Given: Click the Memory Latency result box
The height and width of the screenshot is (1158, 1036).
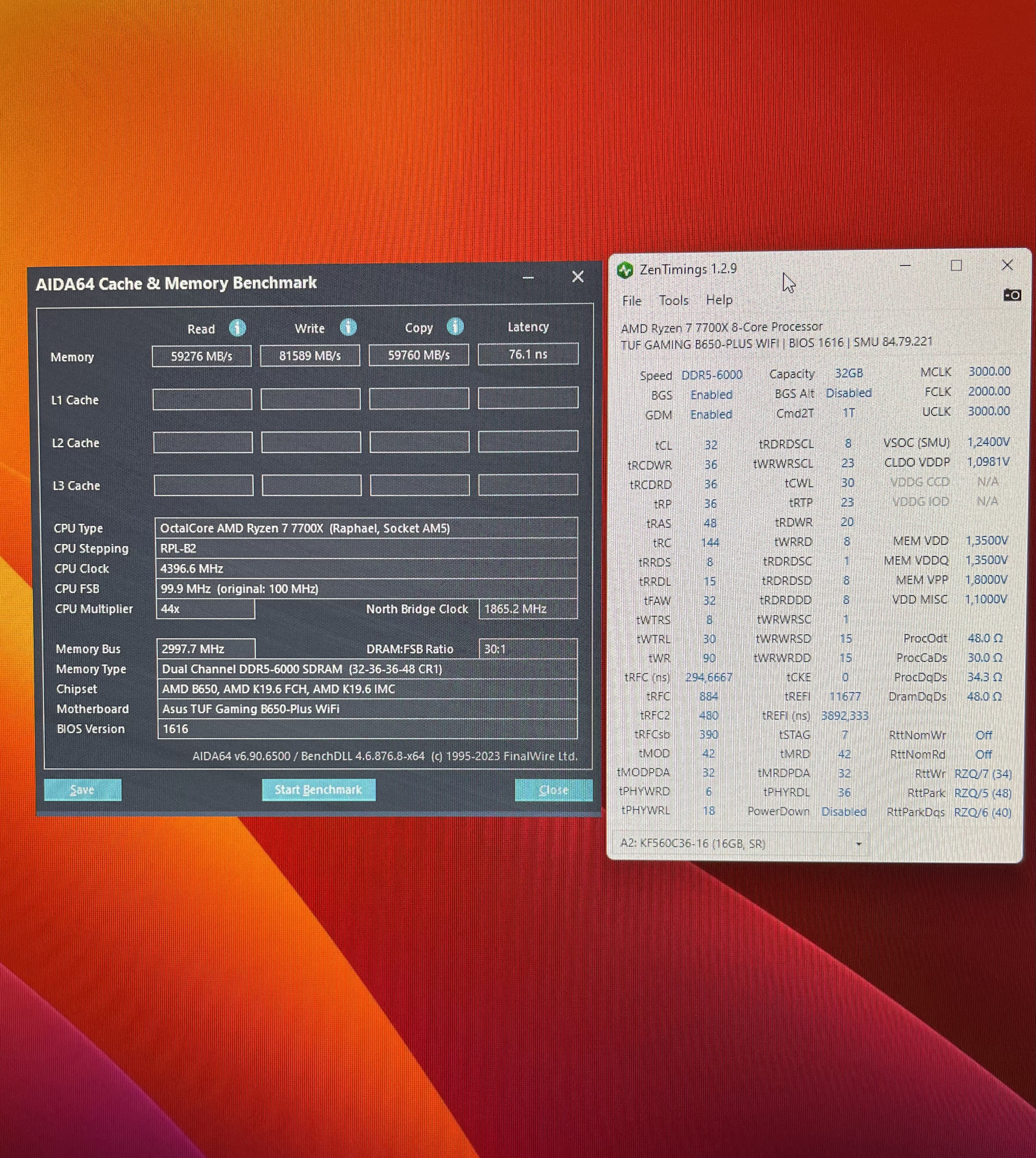Looking at the screenshot, I should [528, 354].
